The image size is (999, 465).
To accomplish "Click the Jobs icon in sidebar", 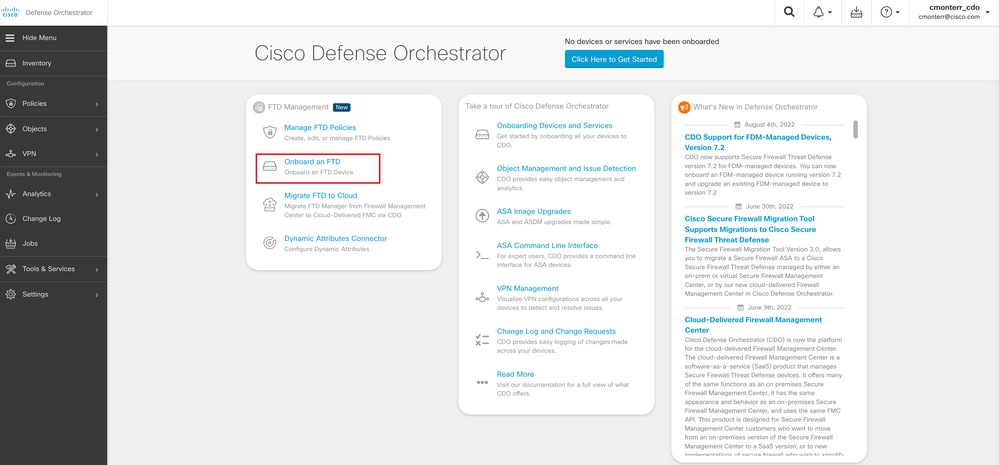I will (x=10, y=243).
